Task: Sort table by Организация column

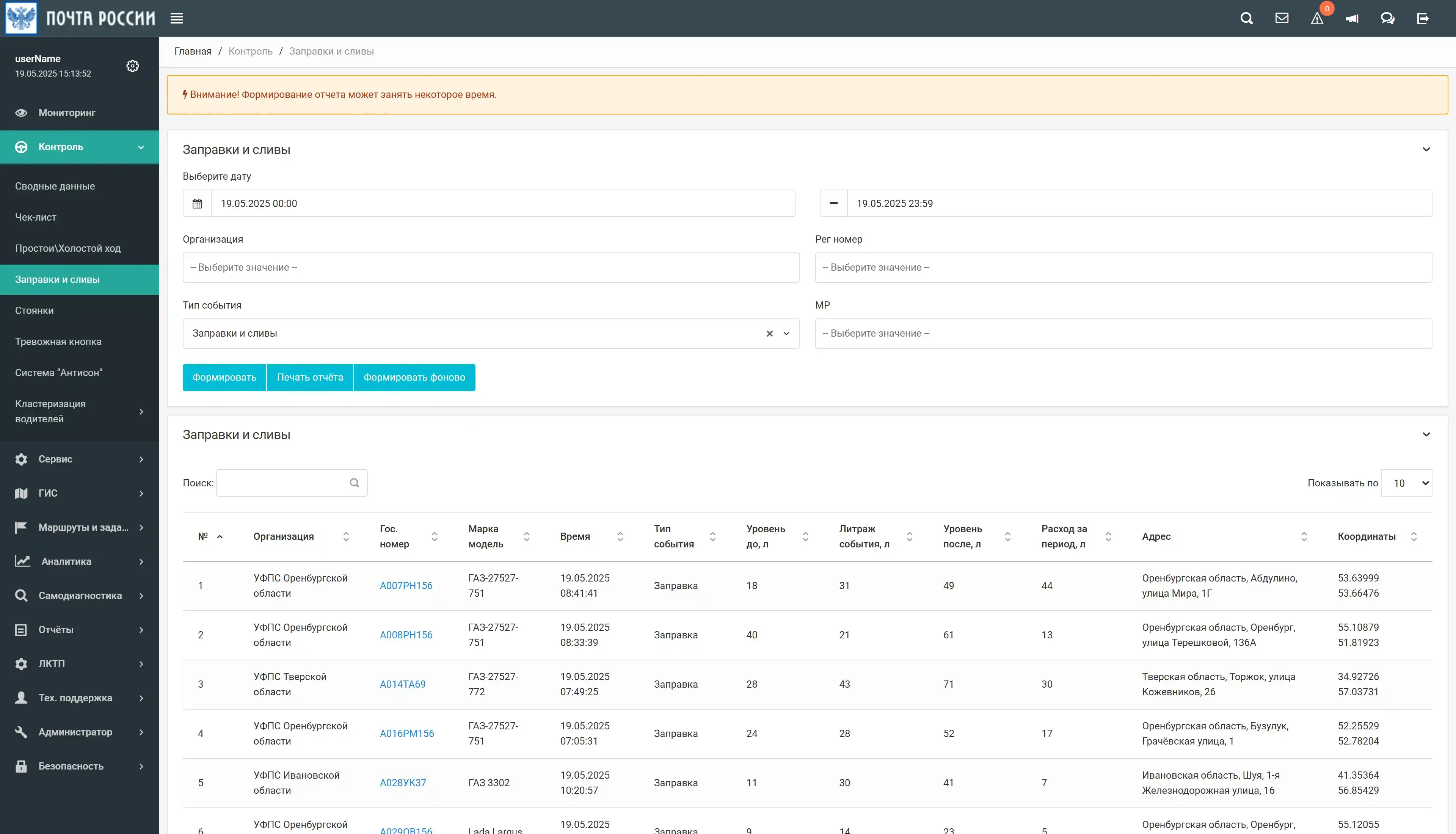Action: coord(301,537)
